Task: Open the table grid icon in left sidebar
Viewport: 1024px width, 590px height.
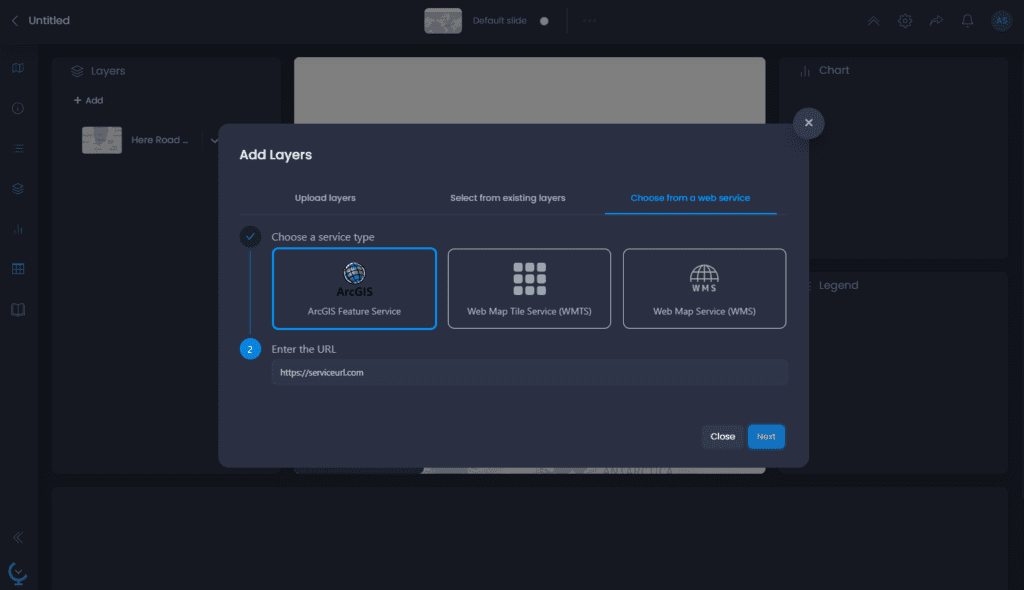Action: [x=18, y=269]
